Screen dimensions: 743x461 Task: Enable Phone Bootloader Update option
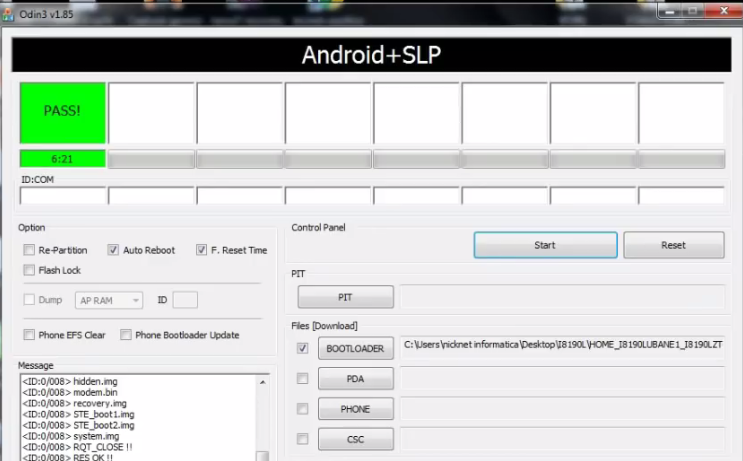(x=126, y=335)
